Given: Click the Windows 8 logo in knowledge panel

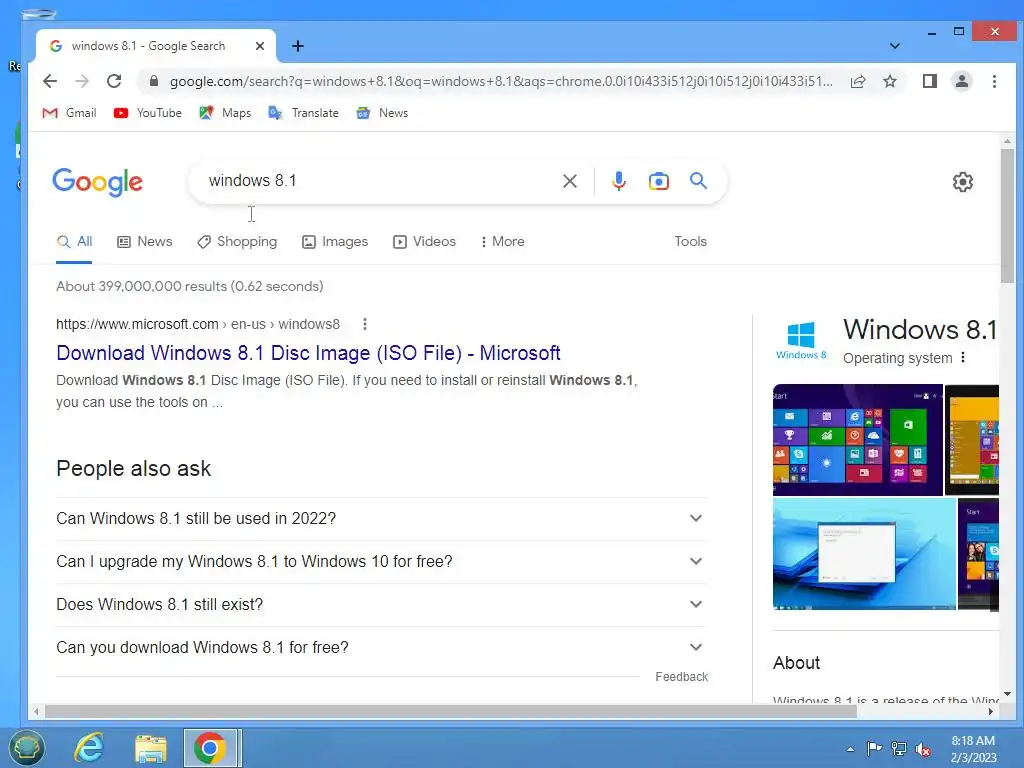Looking at the screenshot, I should [801, 340].
